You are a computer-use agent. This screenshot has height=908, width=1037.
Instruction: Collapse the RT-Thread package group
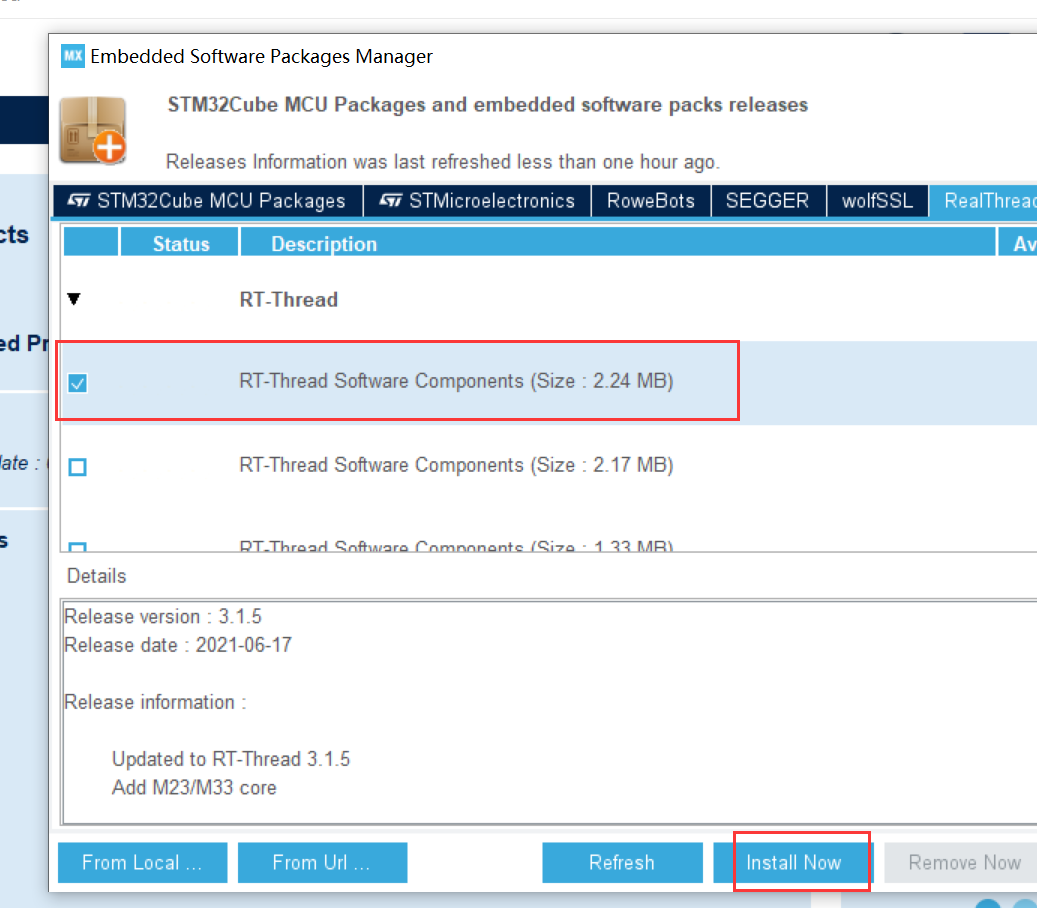pos(73,298)
